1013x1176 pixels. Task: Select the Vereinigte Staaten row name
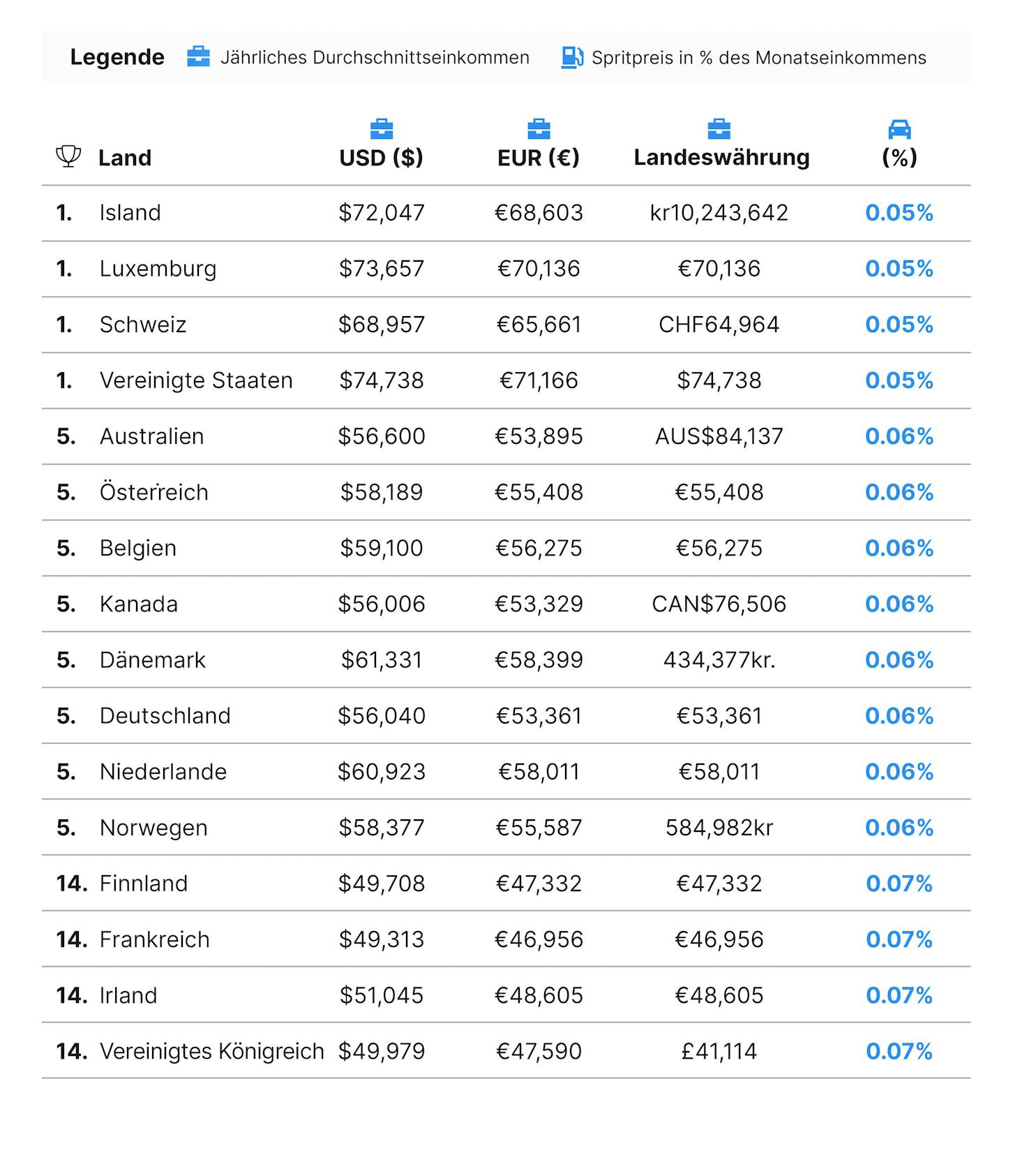pyautogui.click(x=196, y=380)
